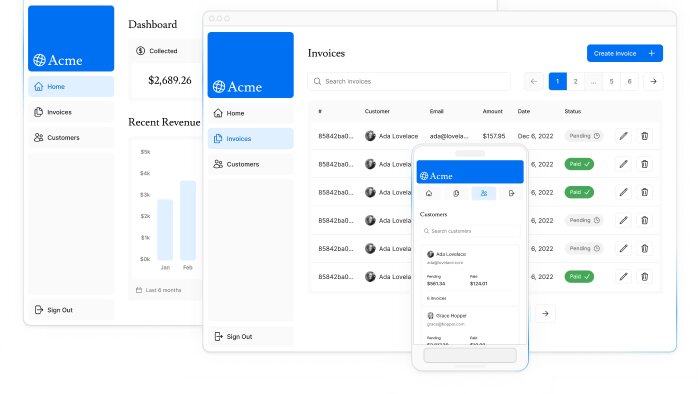
Task: Jump to page 6 in pagination
Action: [x=629, y=81]
